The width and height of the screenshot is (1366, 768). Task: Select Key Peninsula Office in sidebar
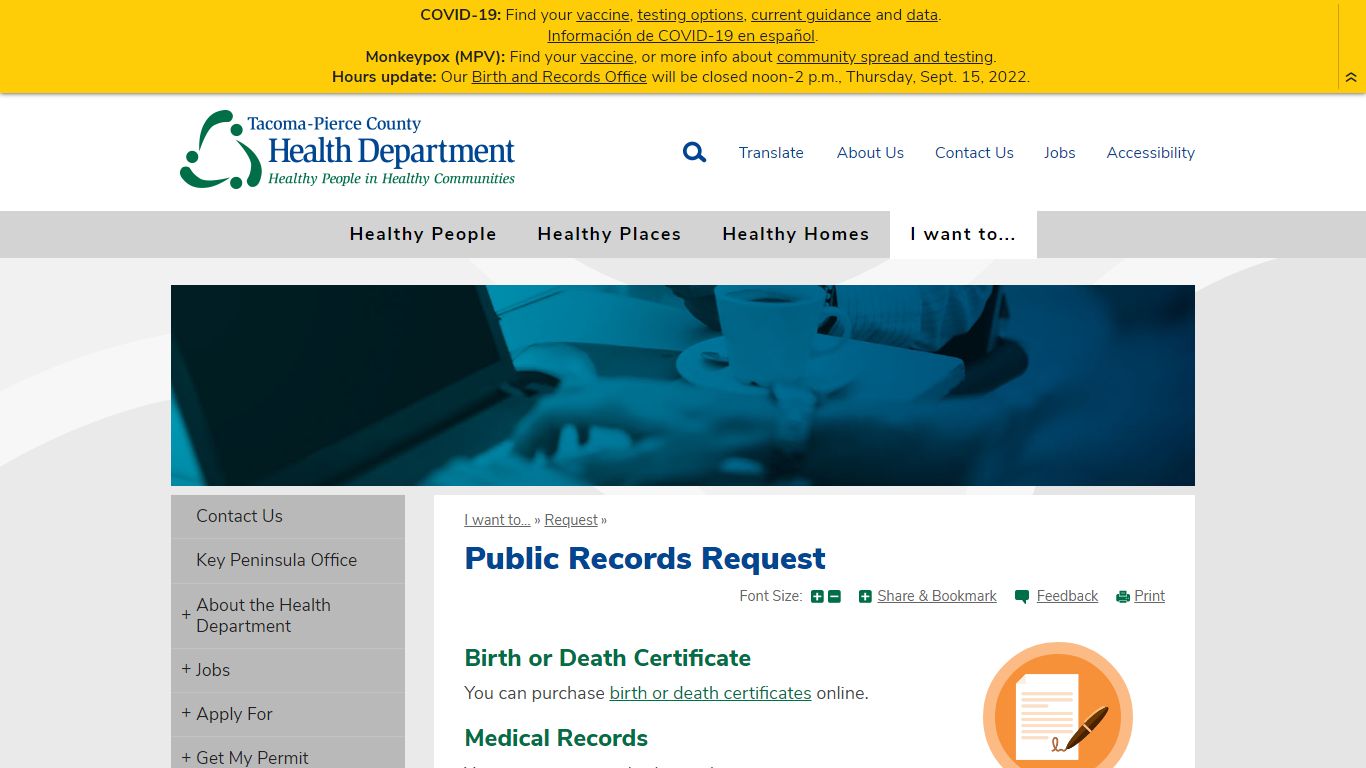pyautogui.click(x=288, y=560)
